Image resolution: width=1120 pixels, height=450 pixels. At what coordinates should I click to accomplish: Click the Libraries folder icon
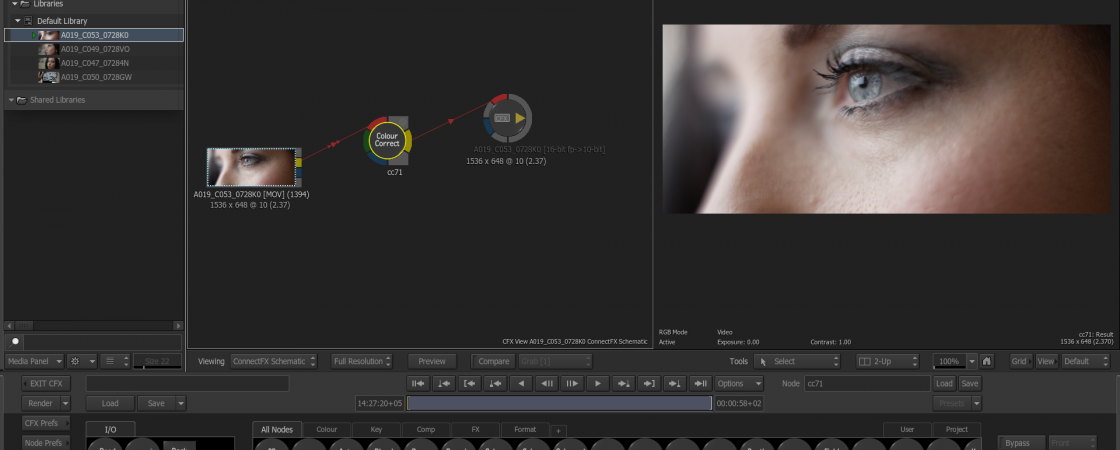click(25, 4)
